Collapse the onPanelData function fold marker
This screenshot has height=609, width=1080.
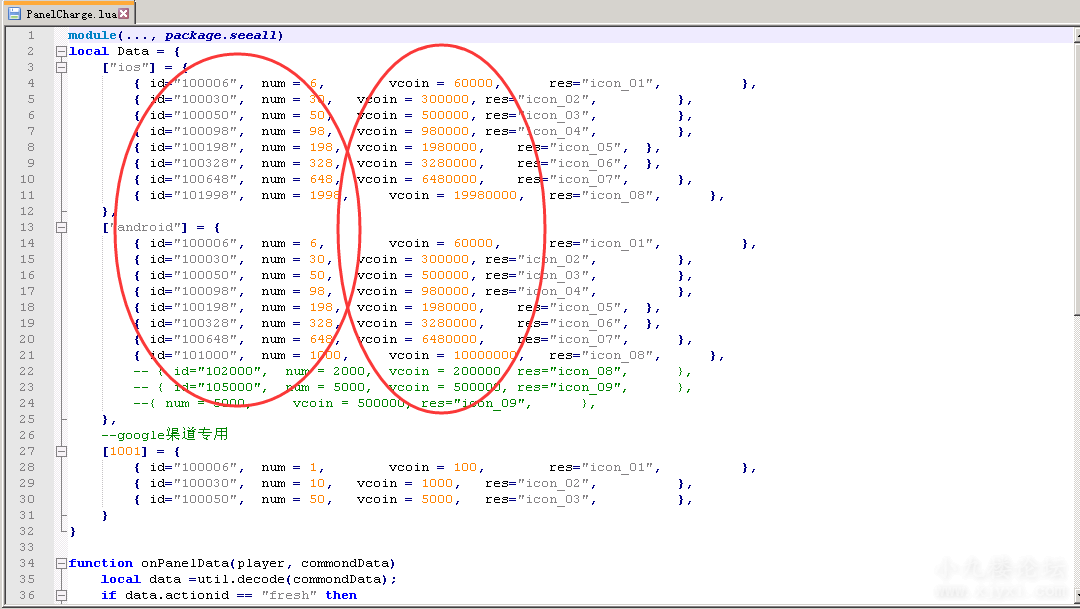(61, 563)
